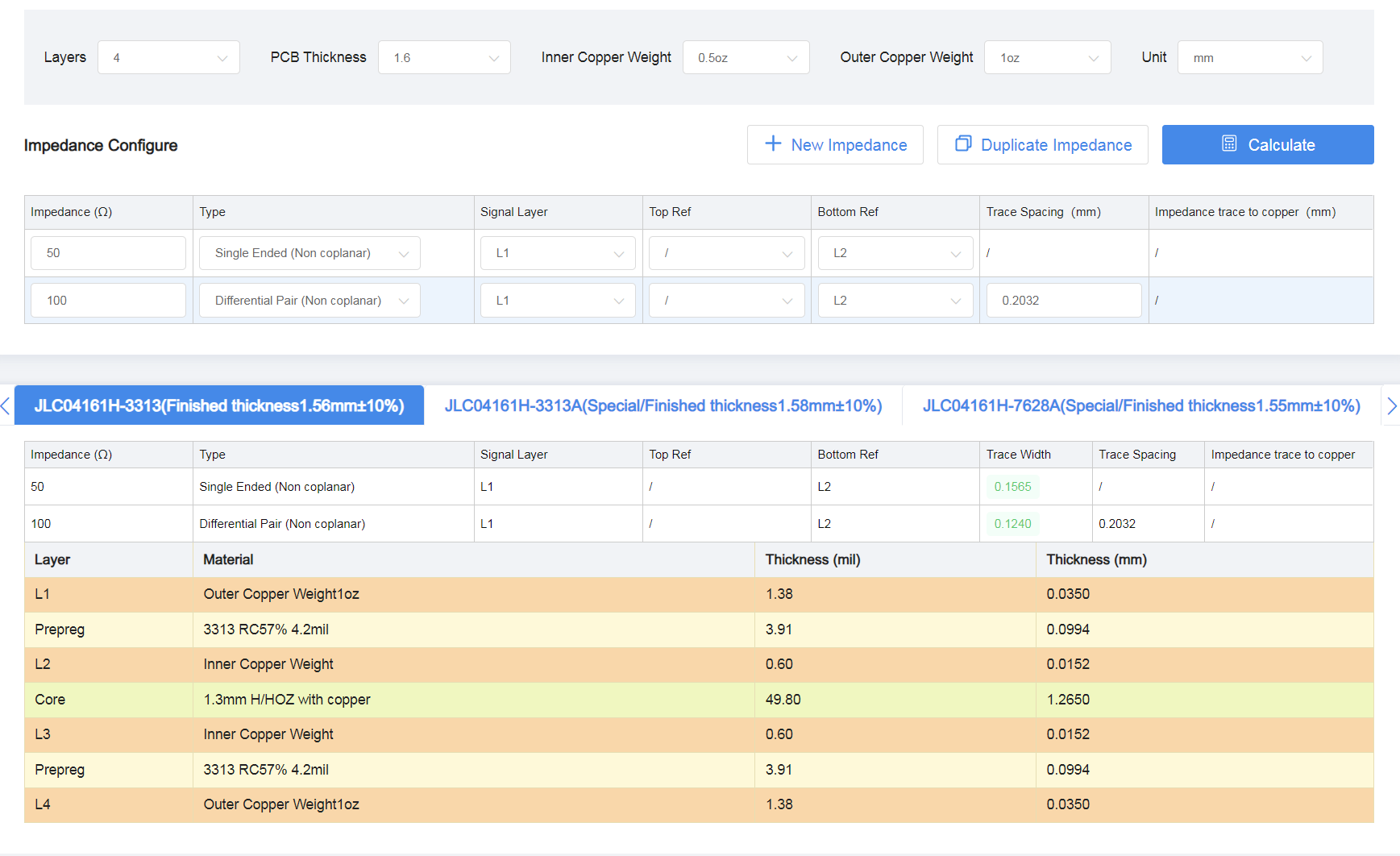This screenshot has height=856, width=1400.
Task: Click the Impedance Configure heading
Action: (x=101, y=145)
